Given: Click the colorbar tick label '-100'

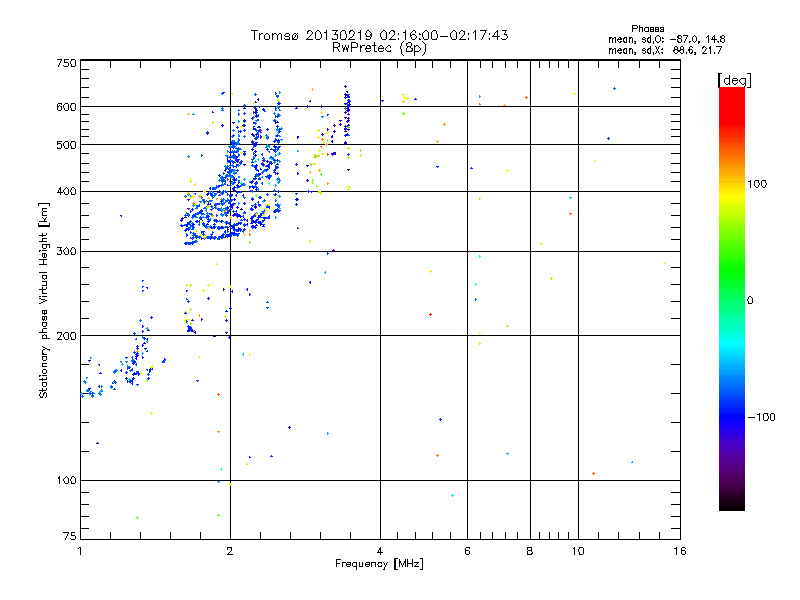Looking at the screenshot, I should [x=761, y=417].
